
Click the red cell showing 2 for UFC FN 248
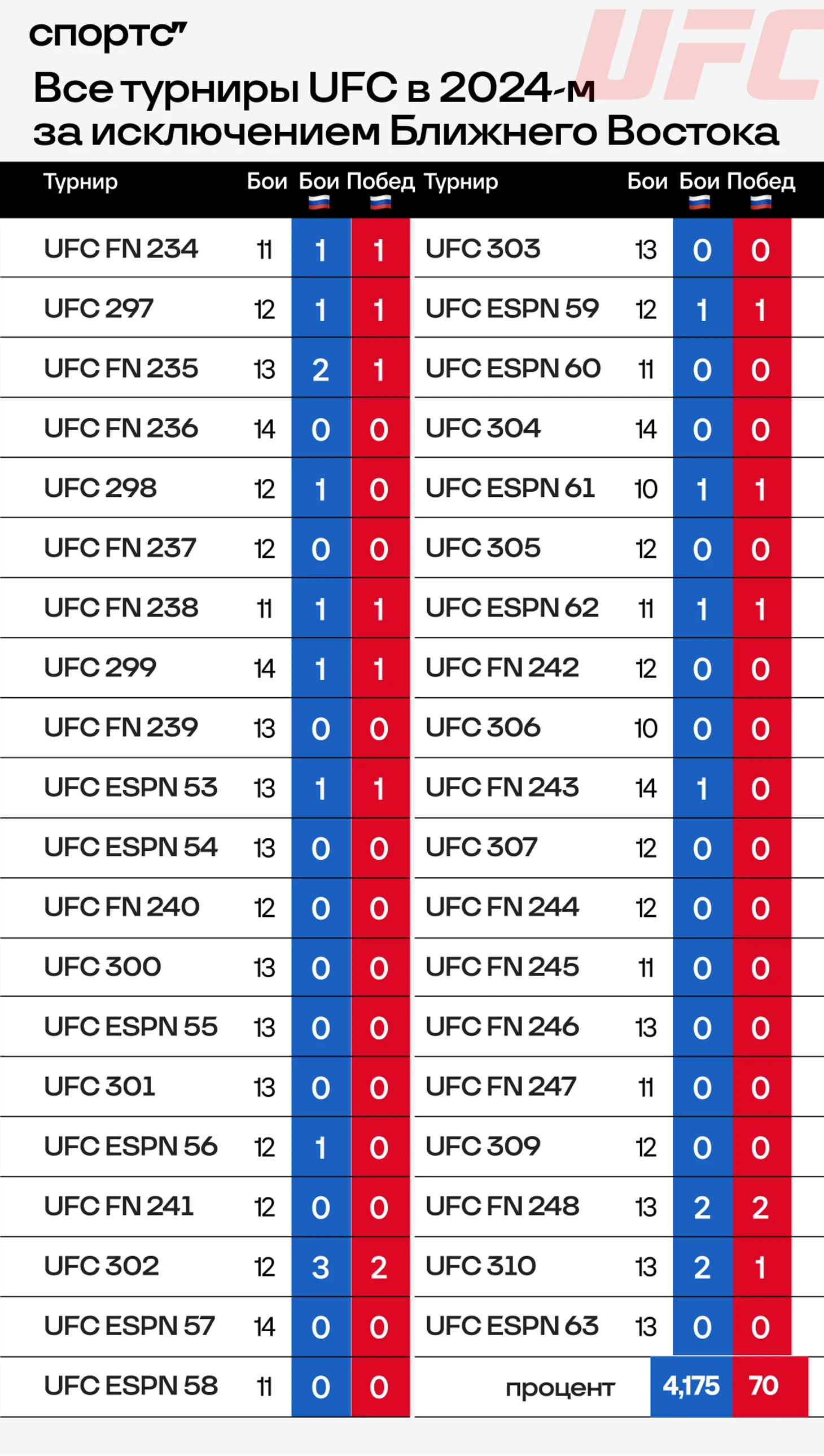[x=761, y=1206]
